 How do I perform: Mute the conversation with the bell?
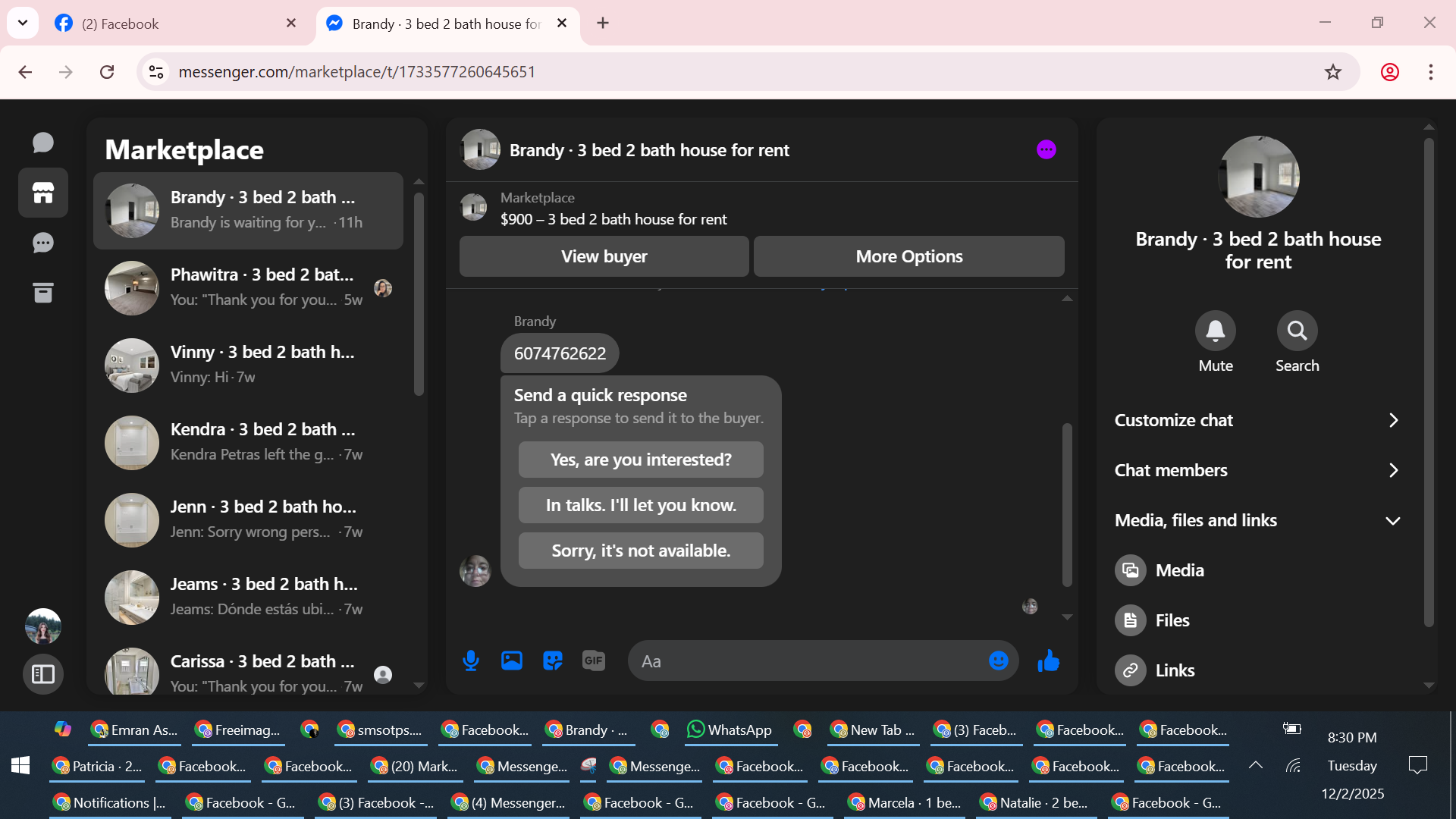(x=1215, y=331)
